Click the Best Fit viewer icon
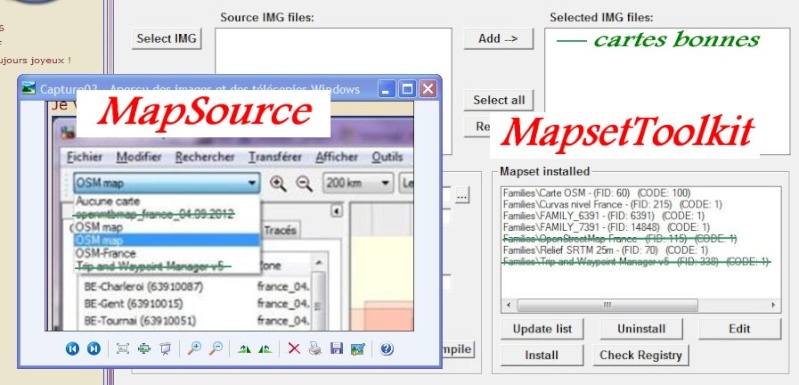Screen dimensions: 799x385 tap(122, 348)
